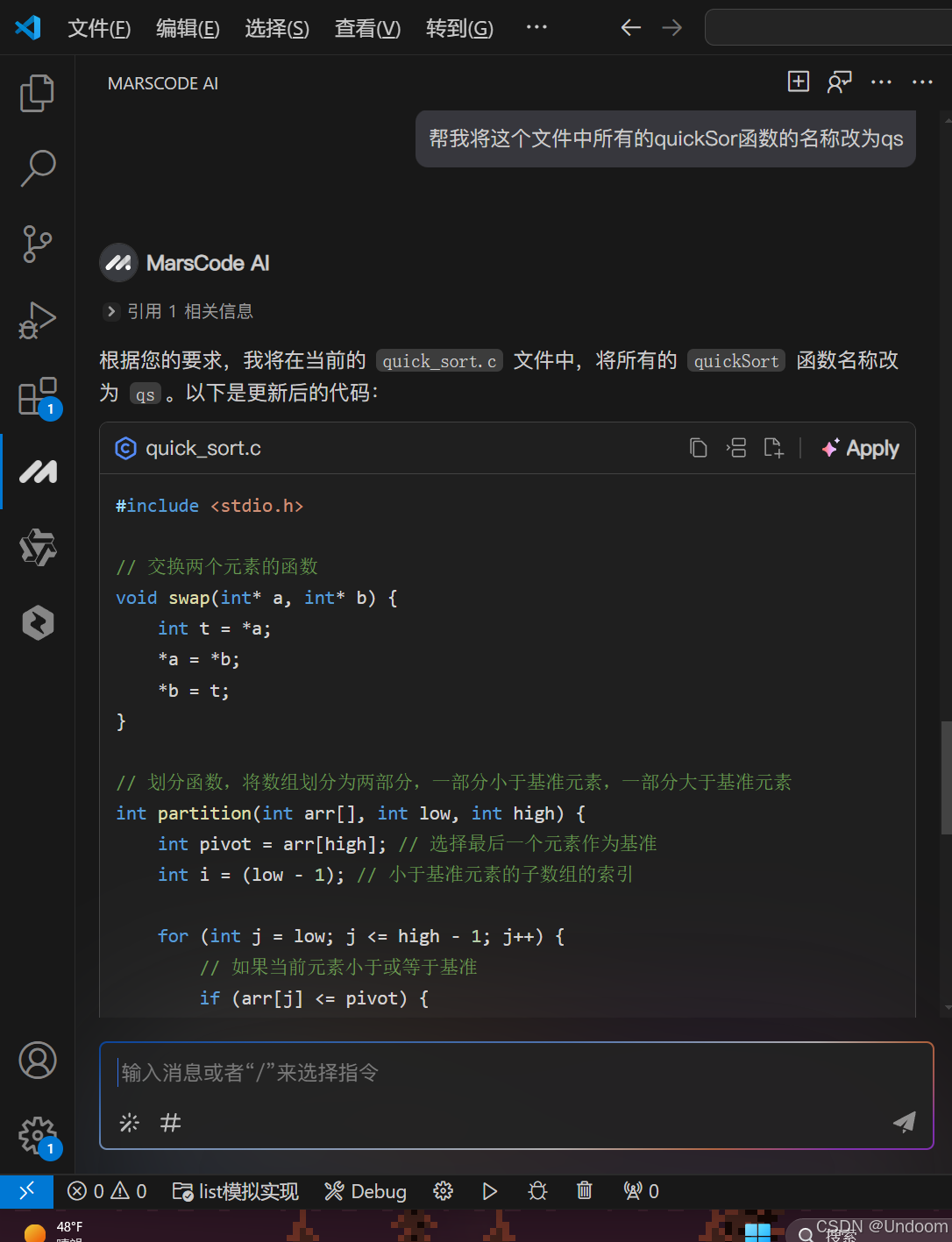Go back with left arrow
952x1242 pixels.
pos(631,28)
